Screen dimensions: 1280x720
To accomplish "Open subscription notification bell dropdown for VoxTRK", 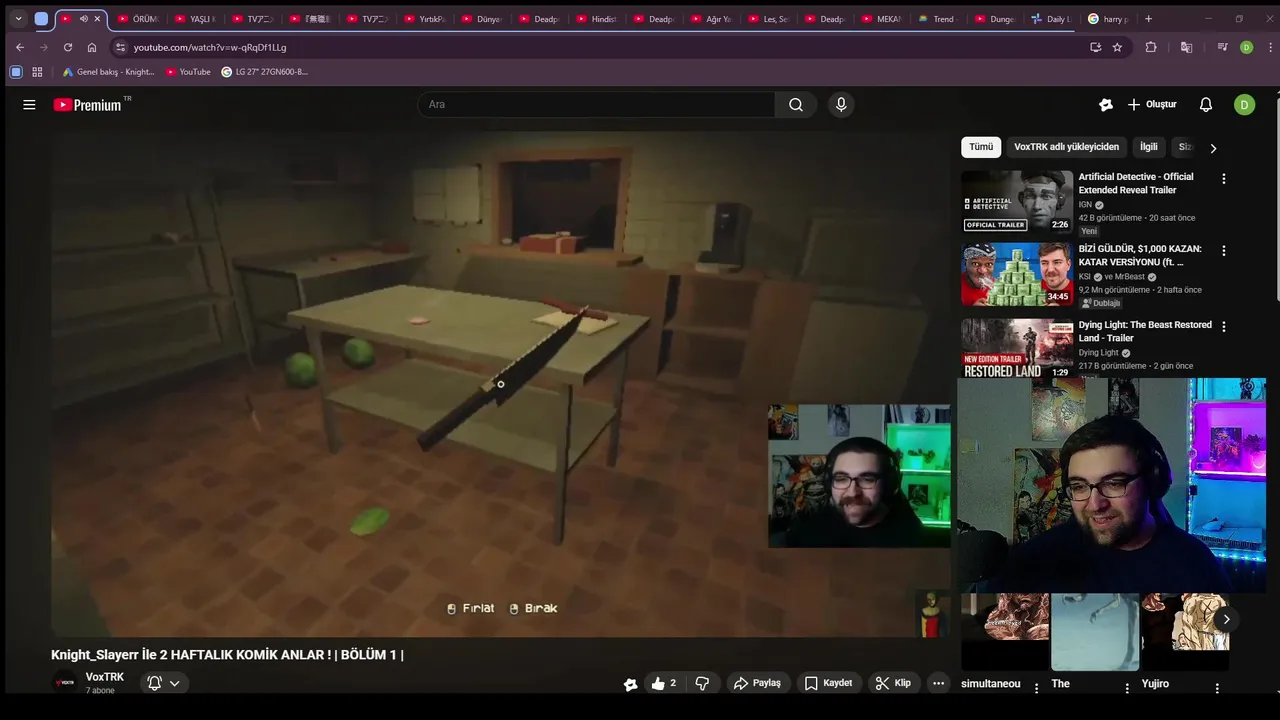I will click(164, 683).
